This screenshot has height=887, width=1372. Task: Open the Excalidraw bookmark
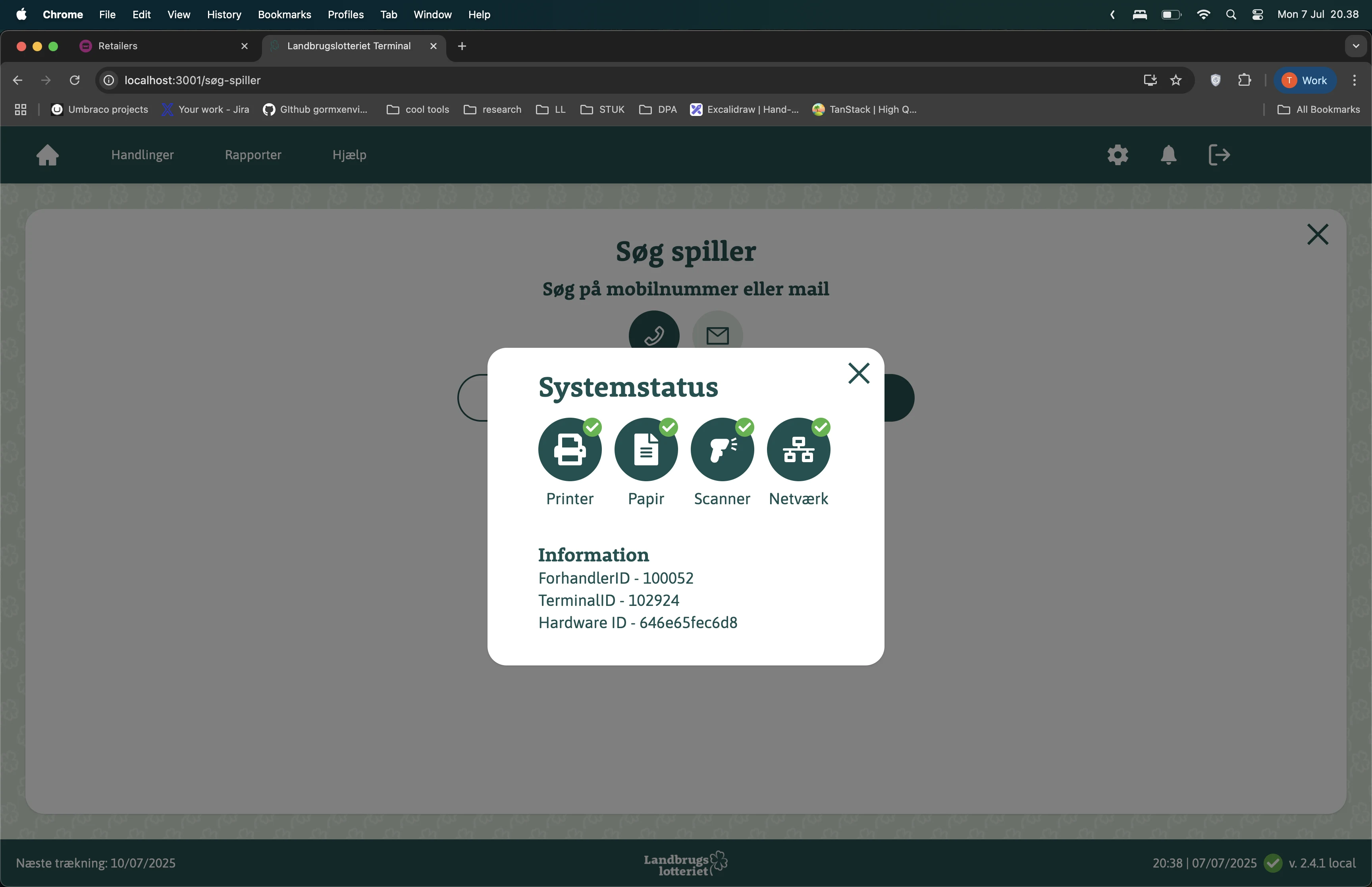click(744, 110)
